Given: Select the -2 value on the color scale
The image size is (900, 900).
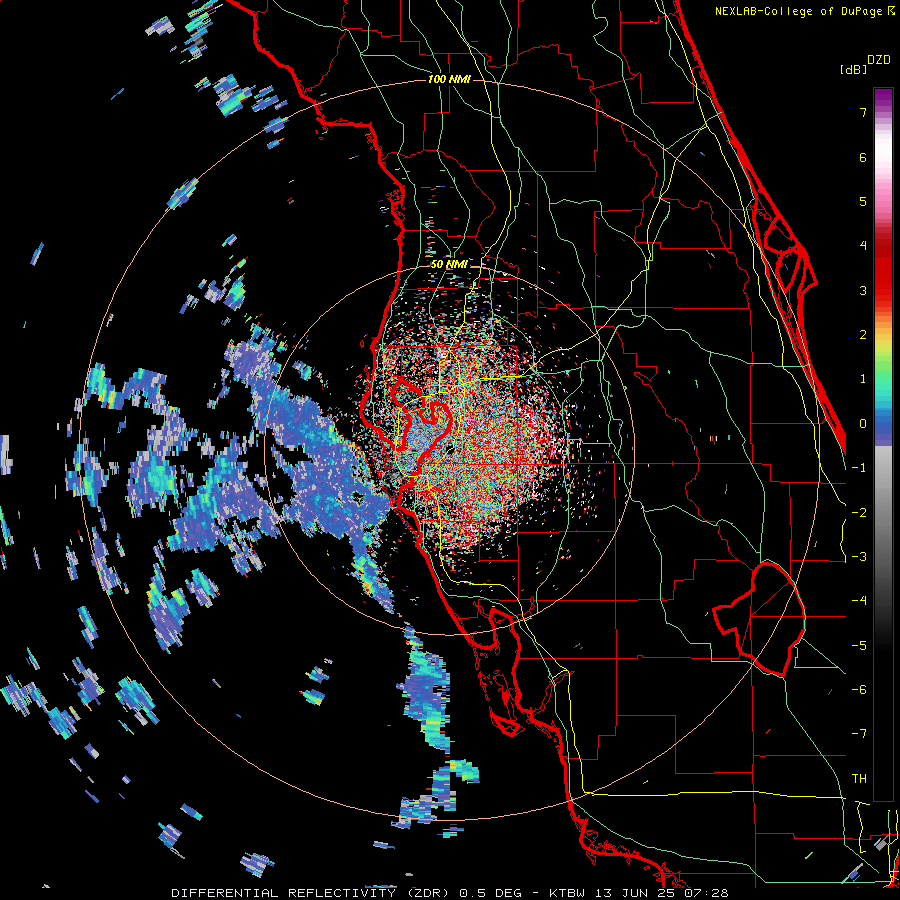Looking at the screenshot, I should tap(859, 512).
